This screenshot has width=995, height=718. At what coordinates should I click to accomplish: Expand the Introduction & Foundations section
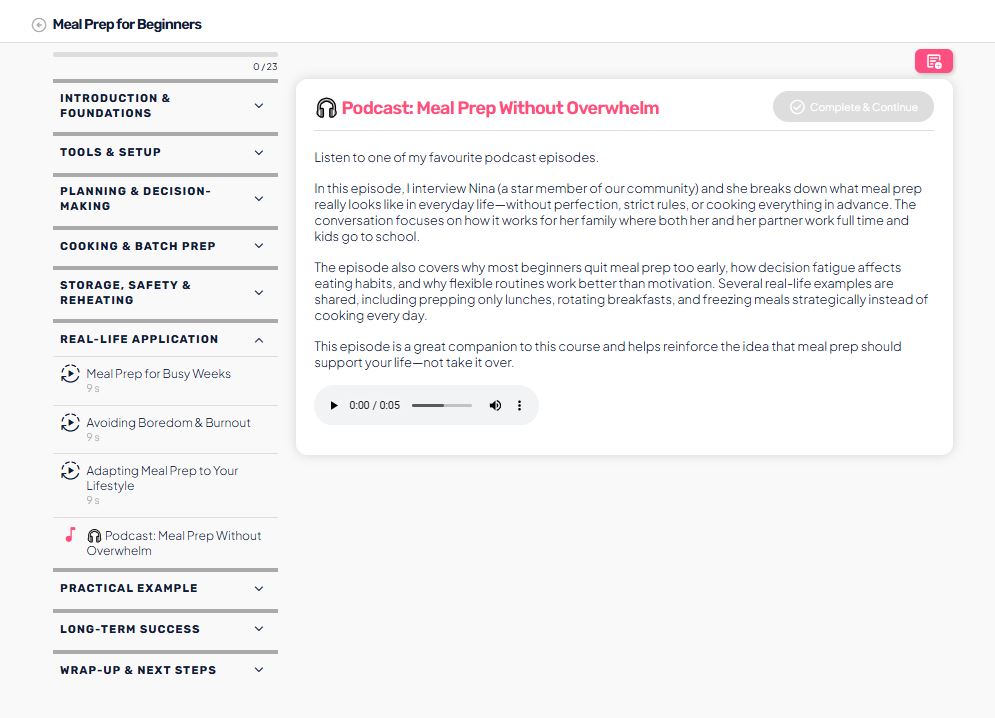259,106
